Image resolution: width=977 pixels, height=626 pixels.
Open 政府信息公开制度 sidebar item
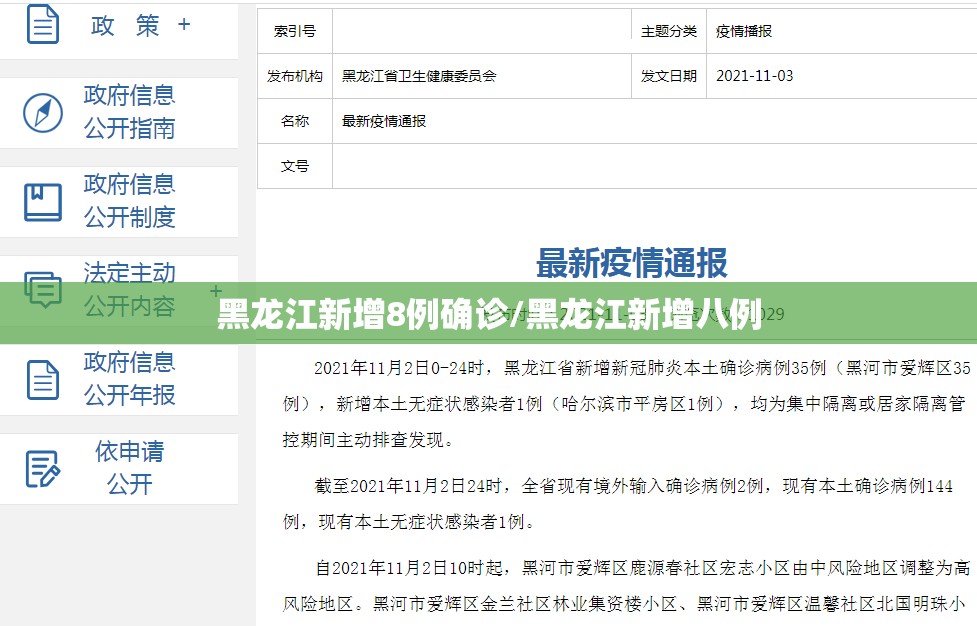(x=119, y=202)
